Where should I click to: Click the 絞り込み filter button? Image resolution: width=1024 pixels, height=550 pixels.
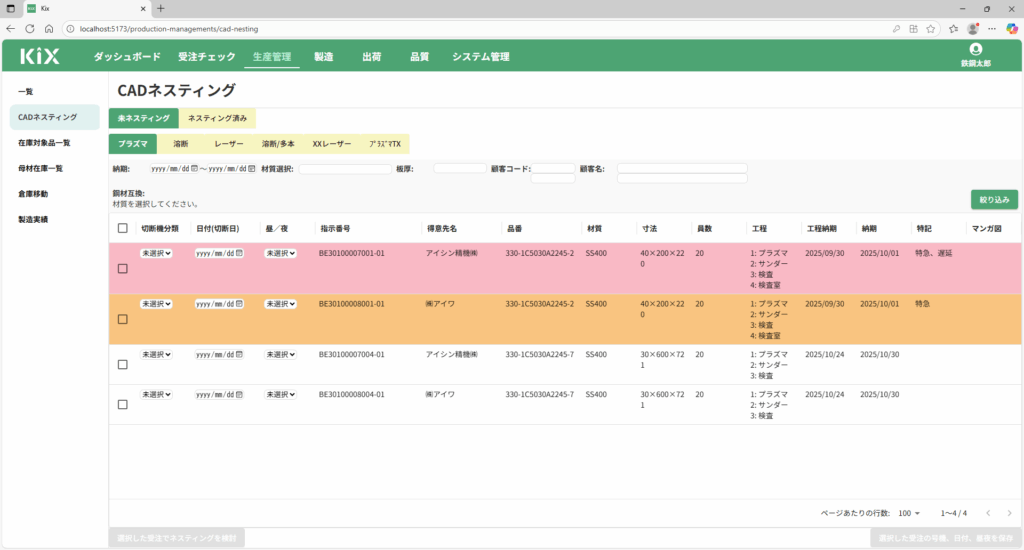coord(994,200)
